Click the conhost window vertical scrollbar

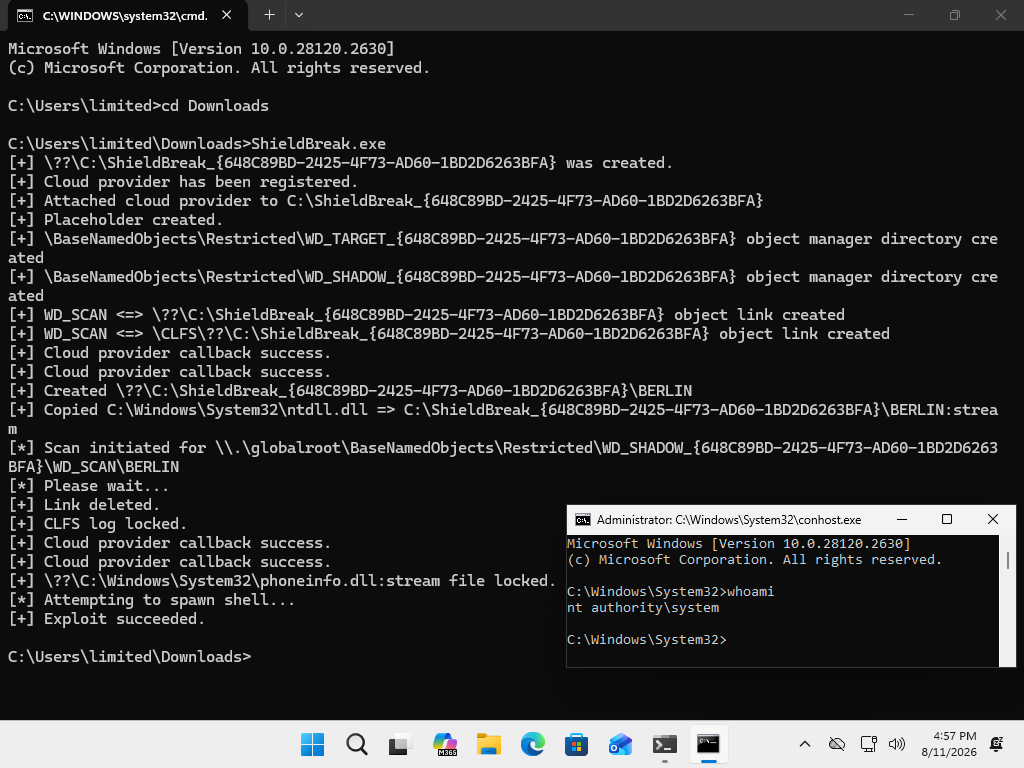click(1008, 601)
